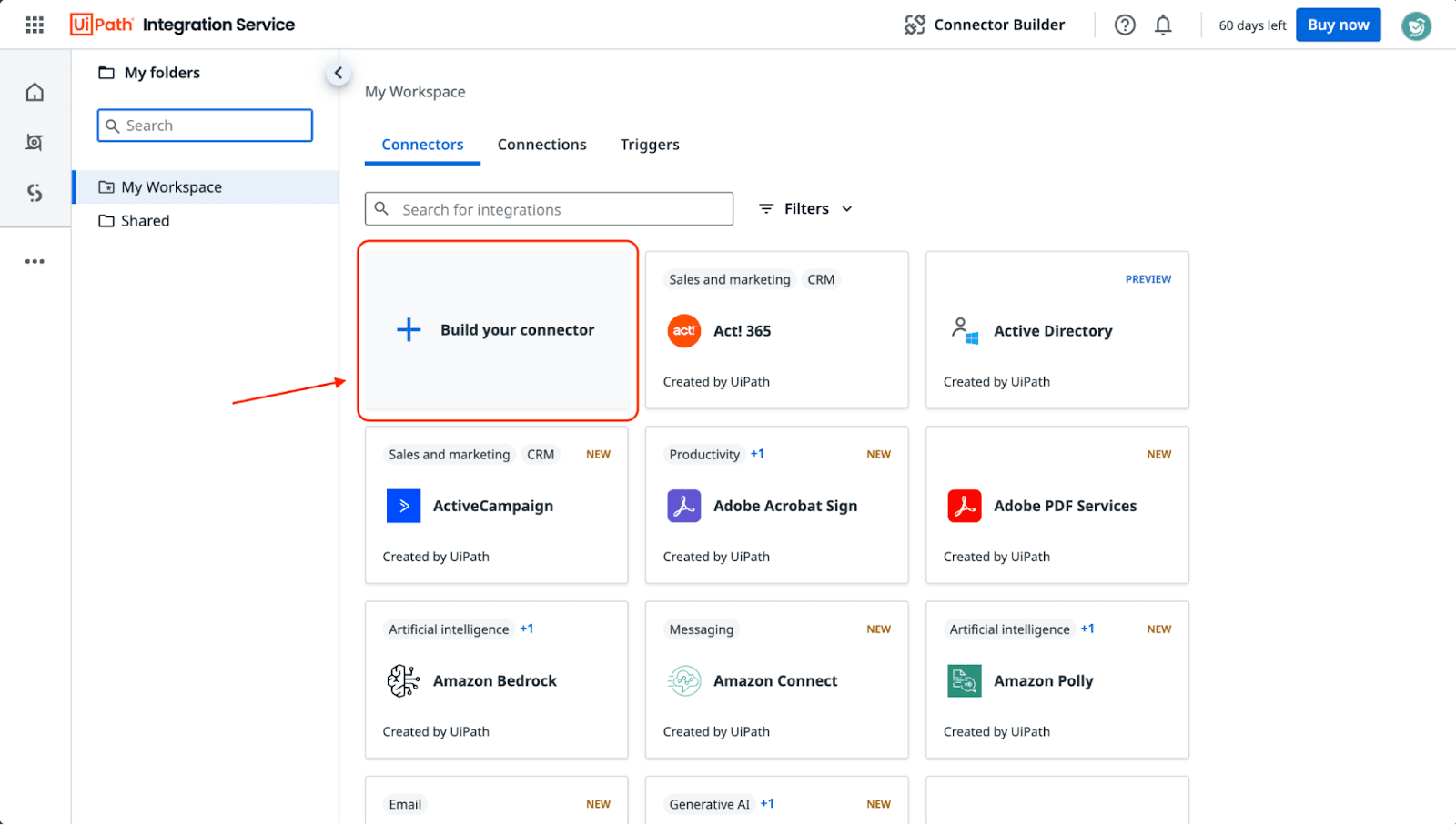Expand the +1 categories on Adobe Acrobat Sign

tap(757, 454)
